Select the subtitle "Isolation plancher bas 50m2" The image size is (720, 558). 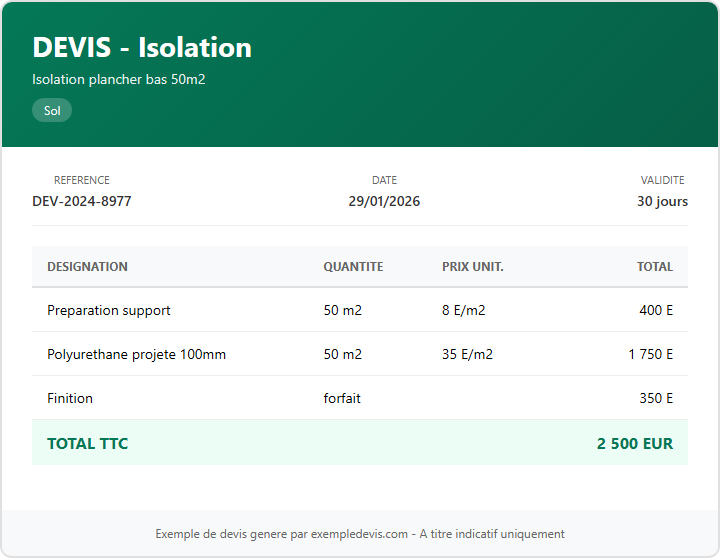tap(119, 79)
